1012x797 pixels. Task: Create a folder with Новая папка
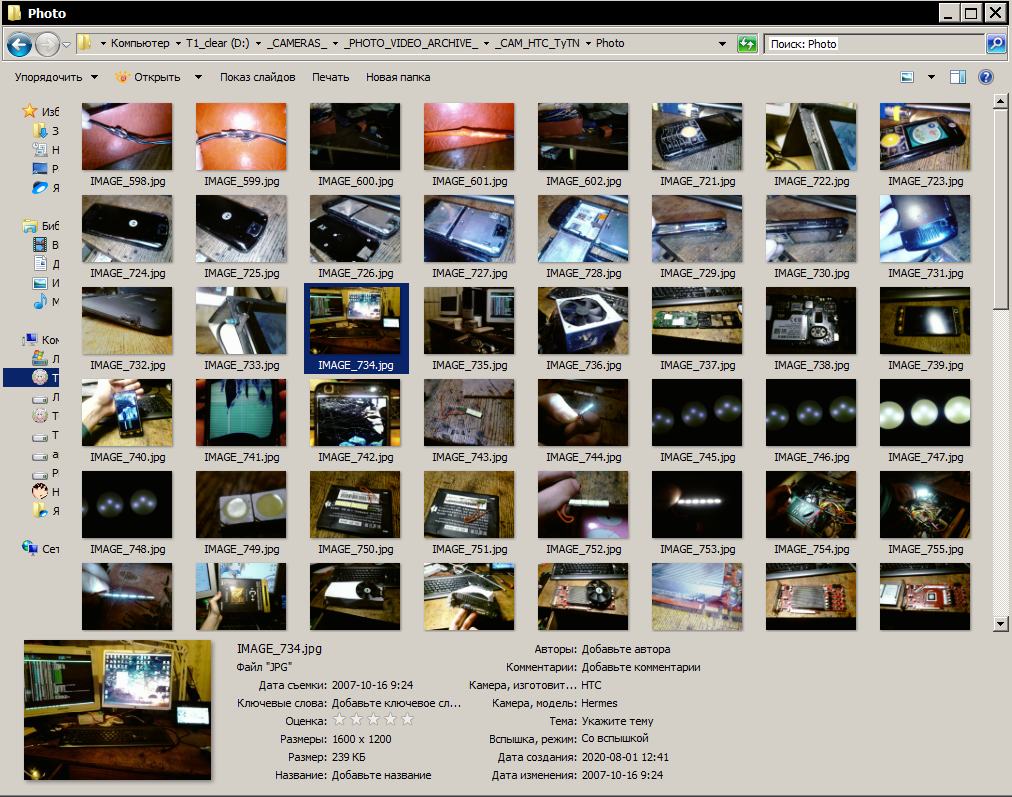pos(398,77)
